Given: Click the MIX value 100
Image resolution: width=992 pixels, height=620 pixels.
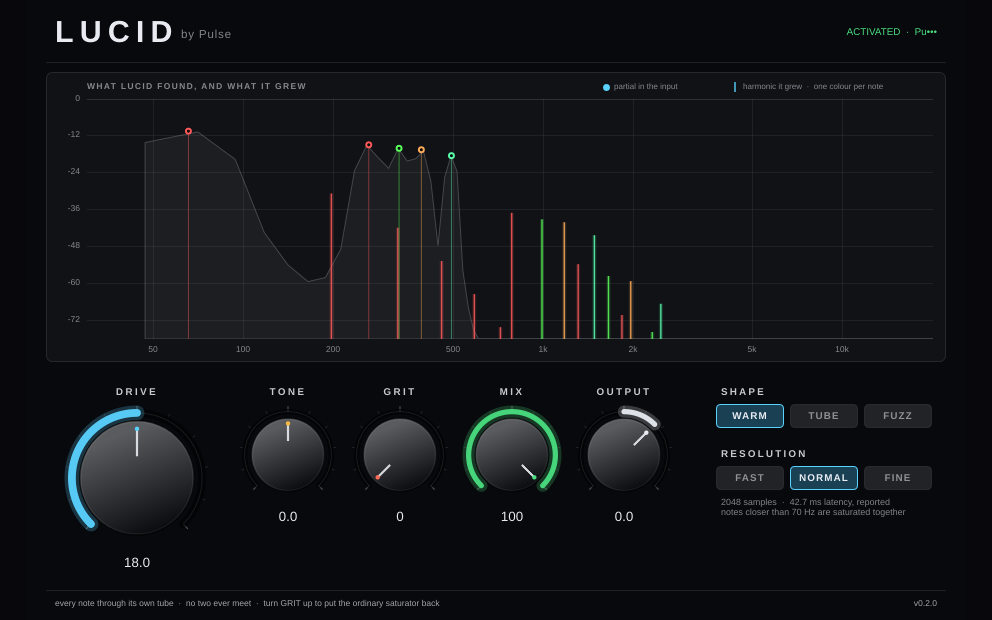Looking at the screenshot, I should tap(512, 516).
